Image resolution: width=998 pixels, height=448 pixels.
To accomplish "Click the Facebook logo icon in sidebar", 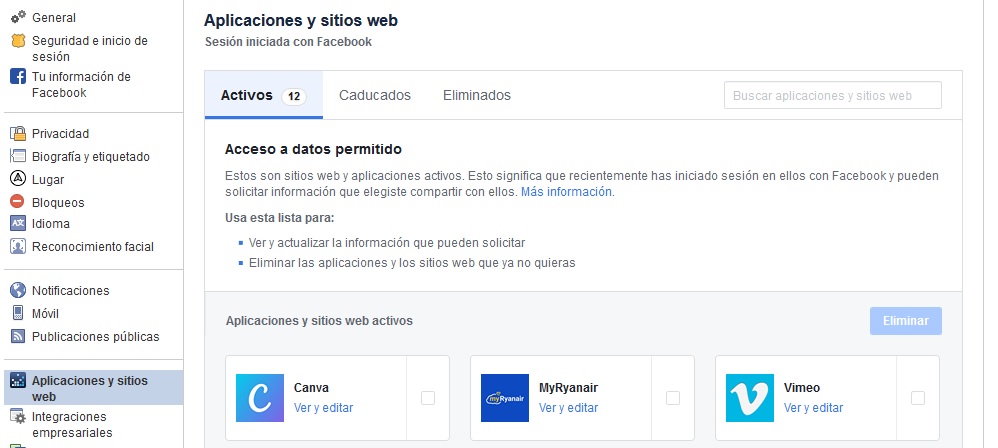I will click(x=17, y=77).
